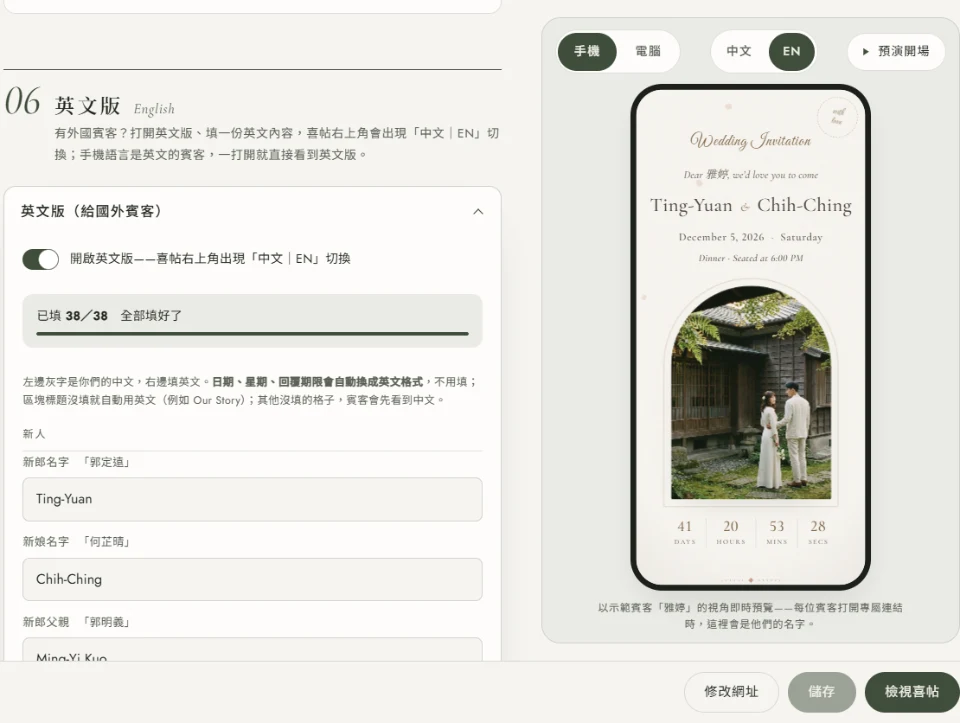Click Ting-Yuan & Chih-Ching names in preview
The width and height of the screenshot is (960, 723).
pyautogui.click(x=751, y=205)
